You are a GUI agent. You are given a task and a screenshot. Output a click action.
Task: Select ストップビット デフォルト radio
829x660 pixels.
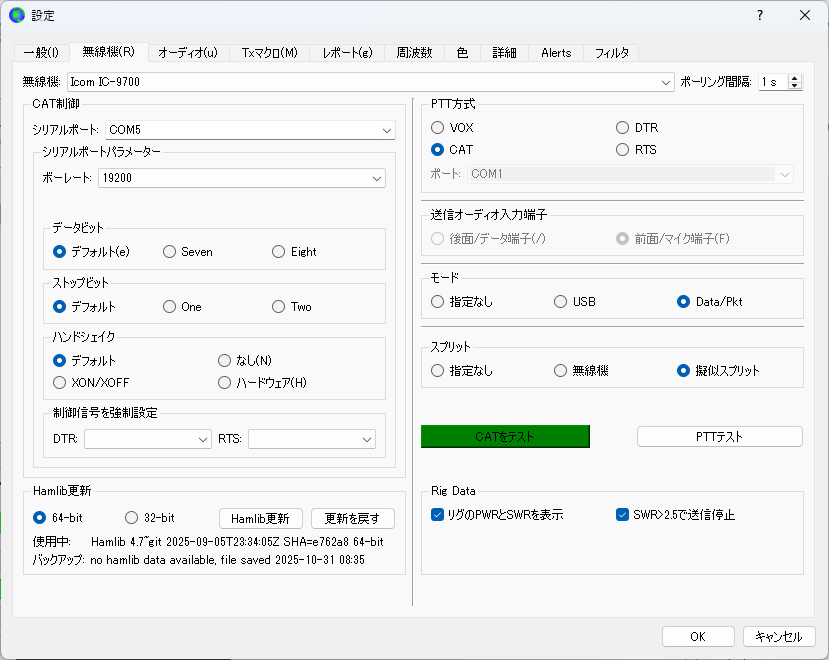point(84,307)
